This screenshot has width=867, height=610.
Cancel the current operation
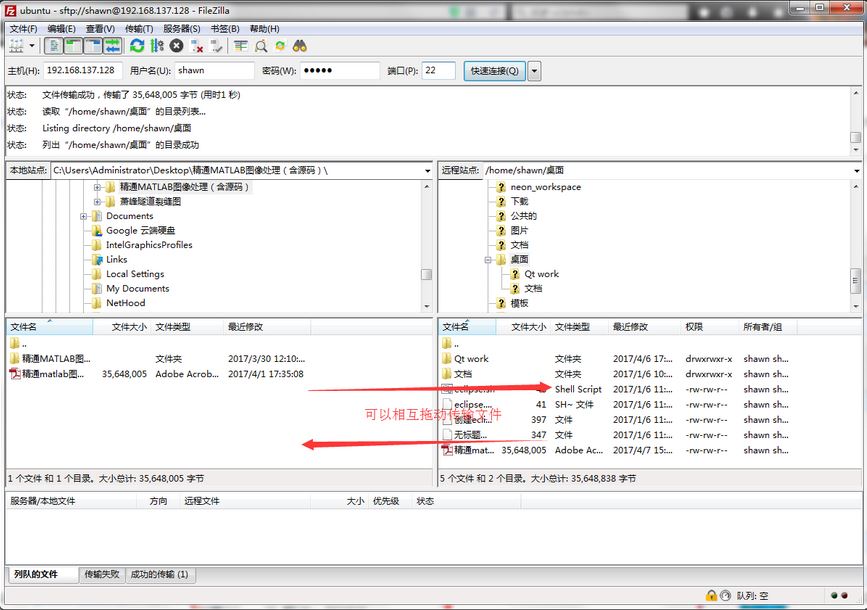[176, 46]
